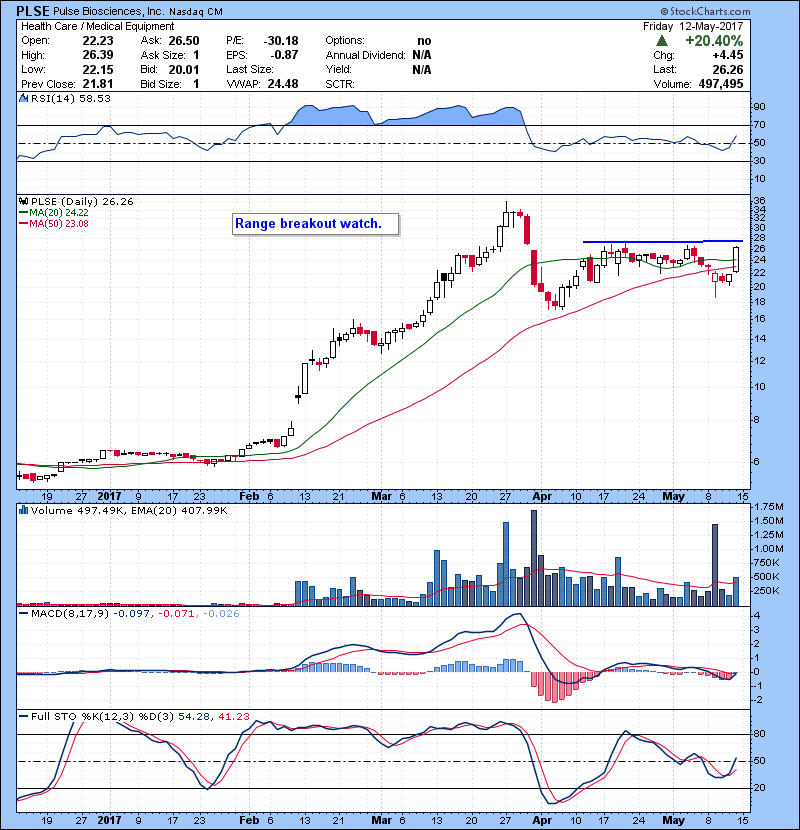Click the PLSE (Daily) candlestick icon
Image resolution: width=800 pixels, height=830 pixels.
23,201
